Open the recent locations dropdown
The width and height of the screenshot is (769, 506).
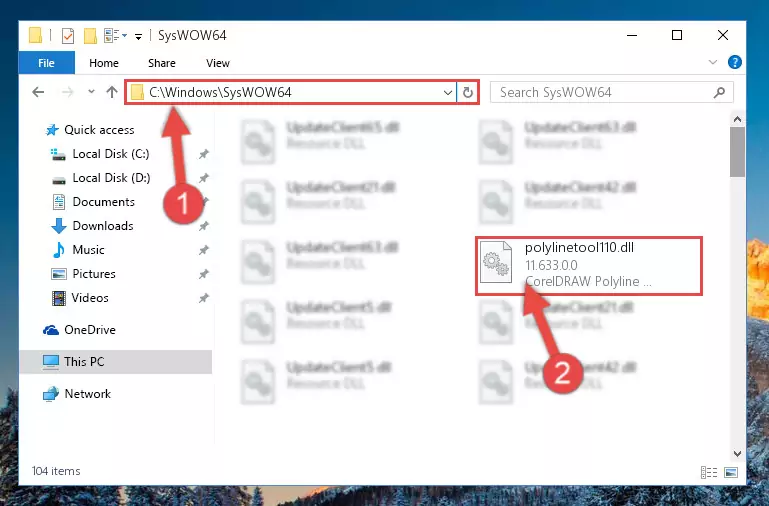point(91,91)
